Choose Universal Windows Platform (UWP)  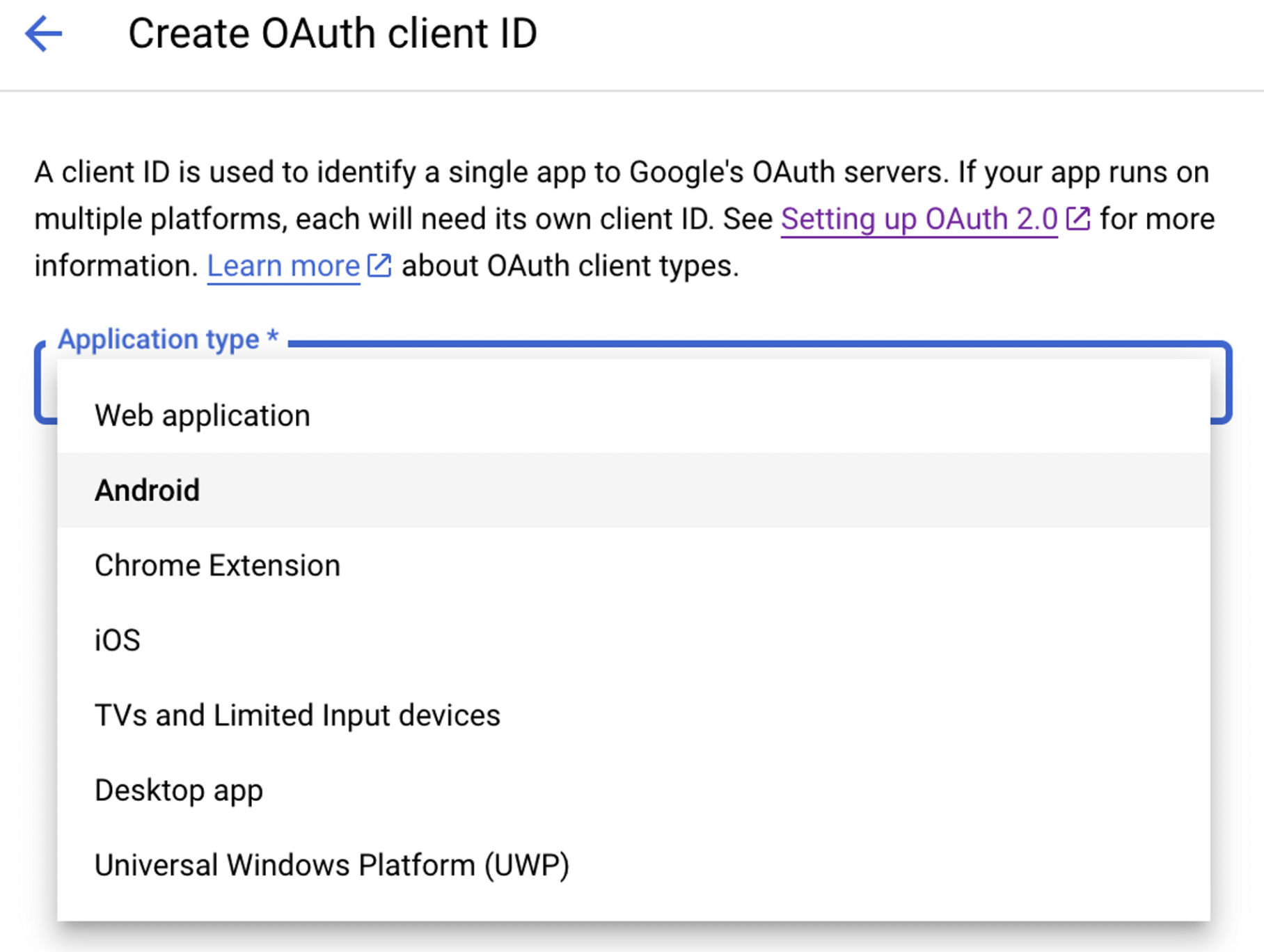pos(633,866)
